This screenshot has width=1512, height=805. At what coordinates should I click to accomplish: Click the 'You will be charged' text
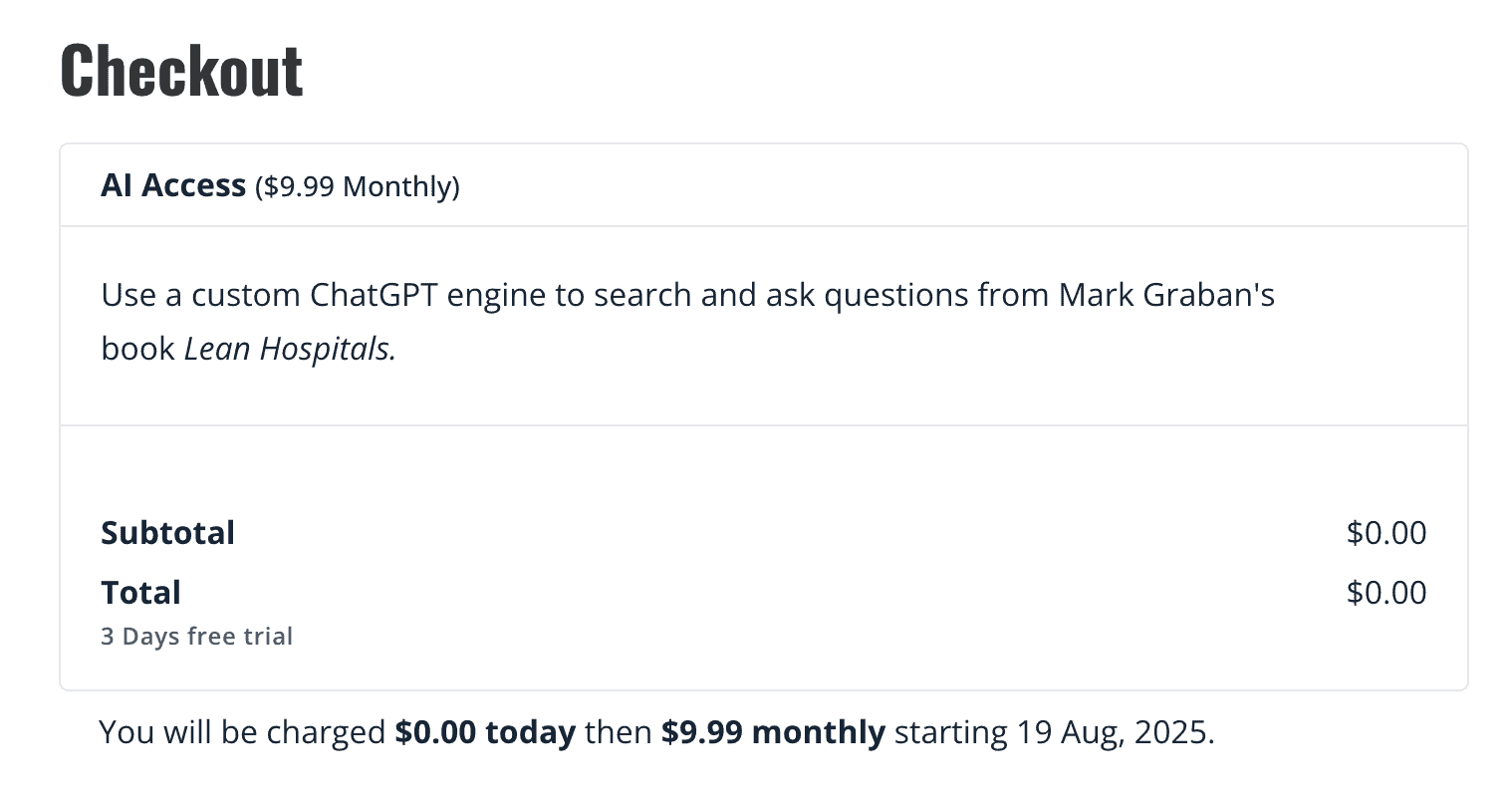click(242, 733)
